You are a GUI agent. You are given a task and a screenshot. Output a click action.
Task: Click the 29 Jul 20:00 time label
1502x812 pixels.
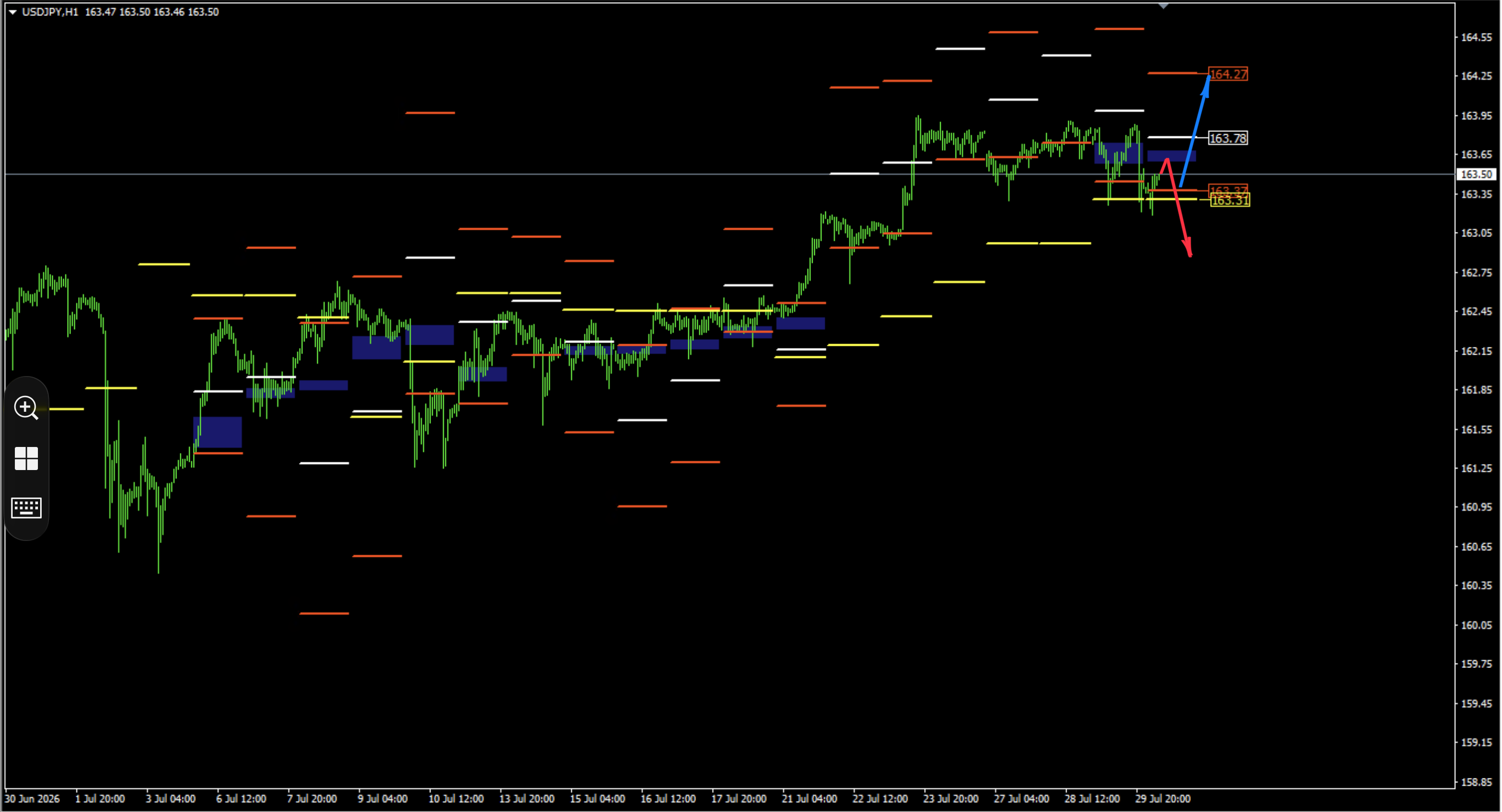click(1163, 799)
